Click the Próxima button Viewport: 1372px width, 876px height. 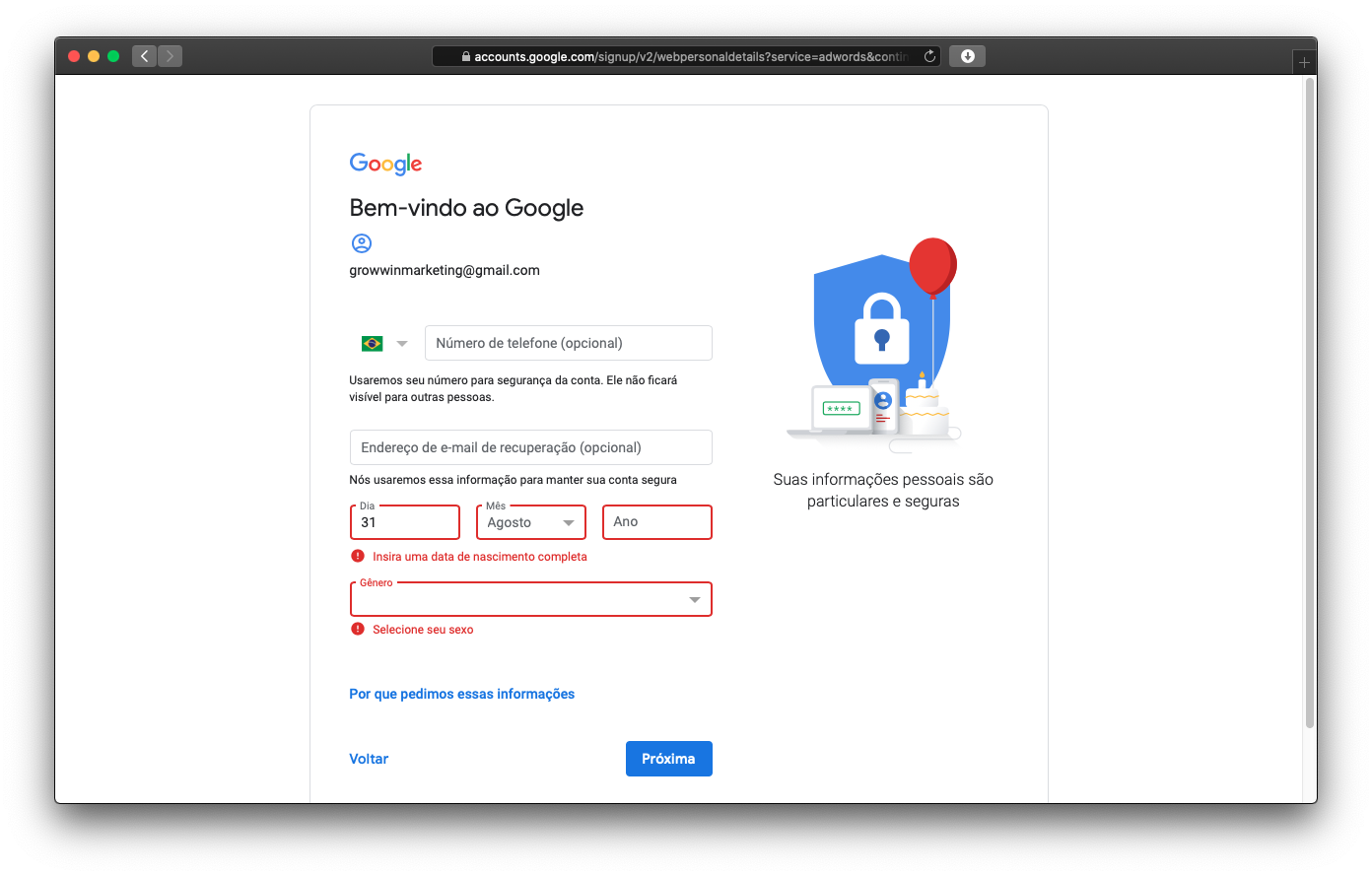[669, 759]
